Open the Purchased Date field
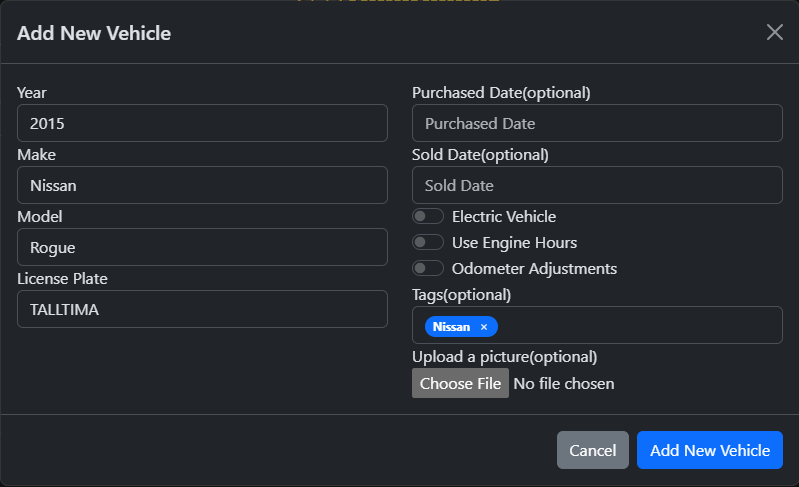 (597, 123)
